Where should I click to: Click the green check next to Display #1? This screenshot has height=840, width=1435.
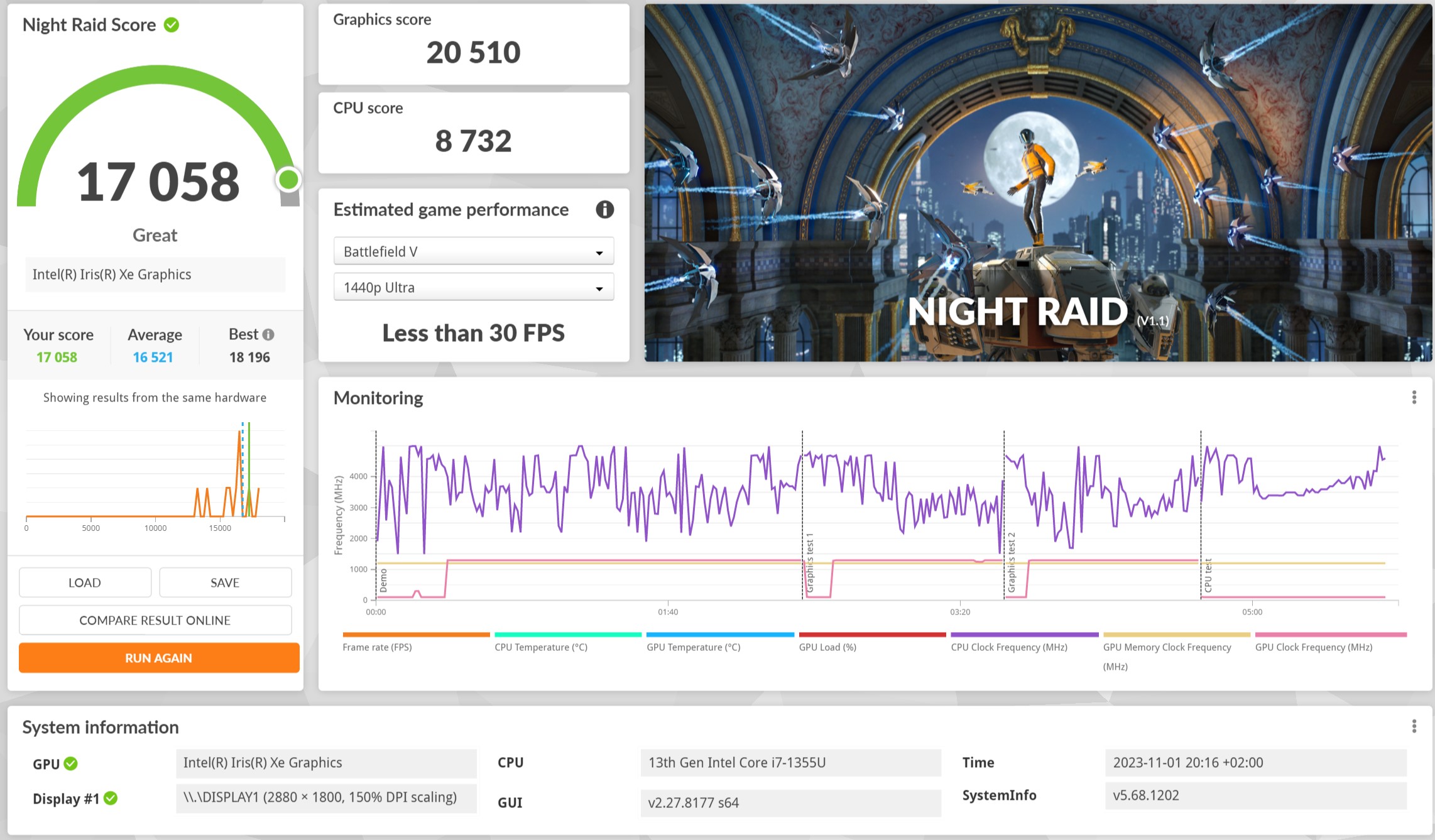pyautogui.click(x=111, y=799)
